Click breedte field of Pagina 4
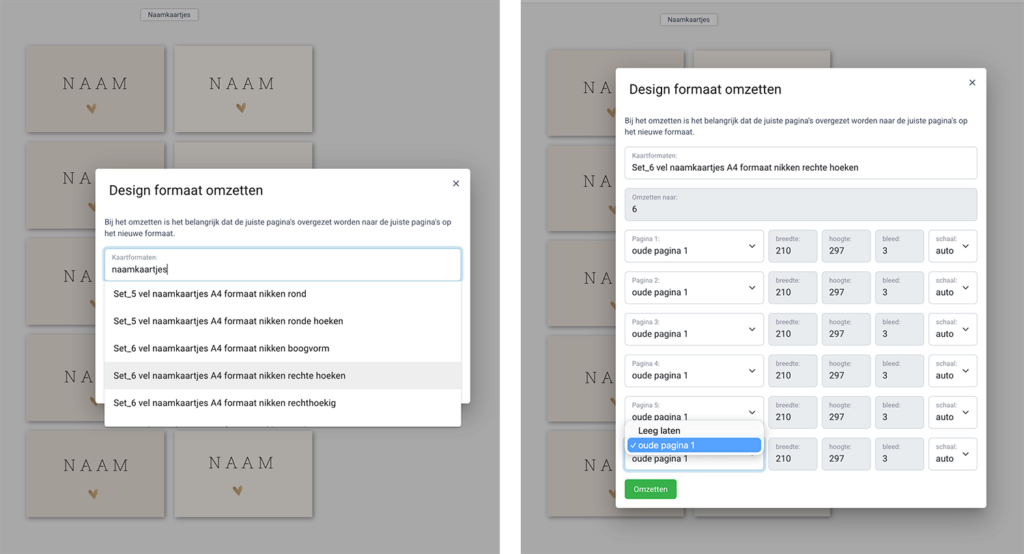The width and height of the screenshot is (1024, 554). click(792, 370)
